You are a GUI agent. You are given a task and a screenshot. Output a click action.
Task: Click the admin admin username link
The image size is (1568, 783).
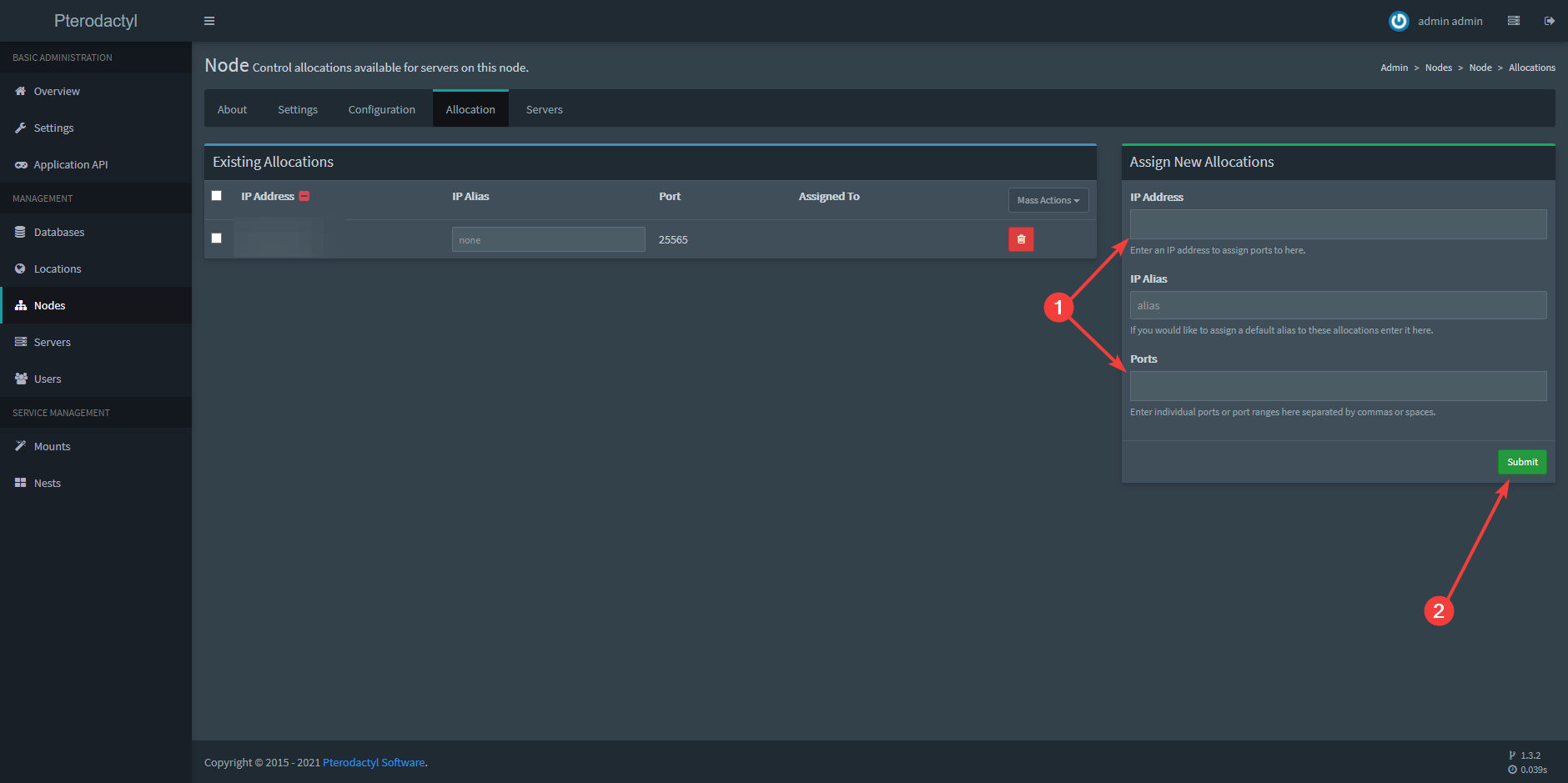1450,21
